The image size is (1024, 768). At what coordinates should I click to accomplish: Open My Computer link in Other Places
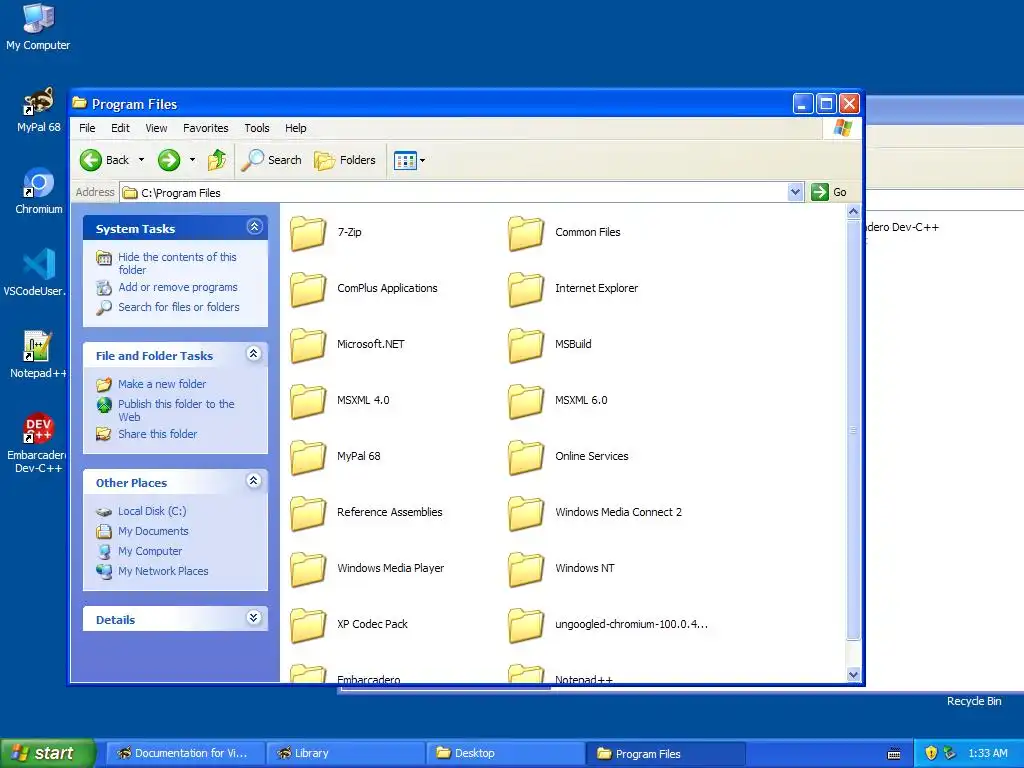point(150,551)
